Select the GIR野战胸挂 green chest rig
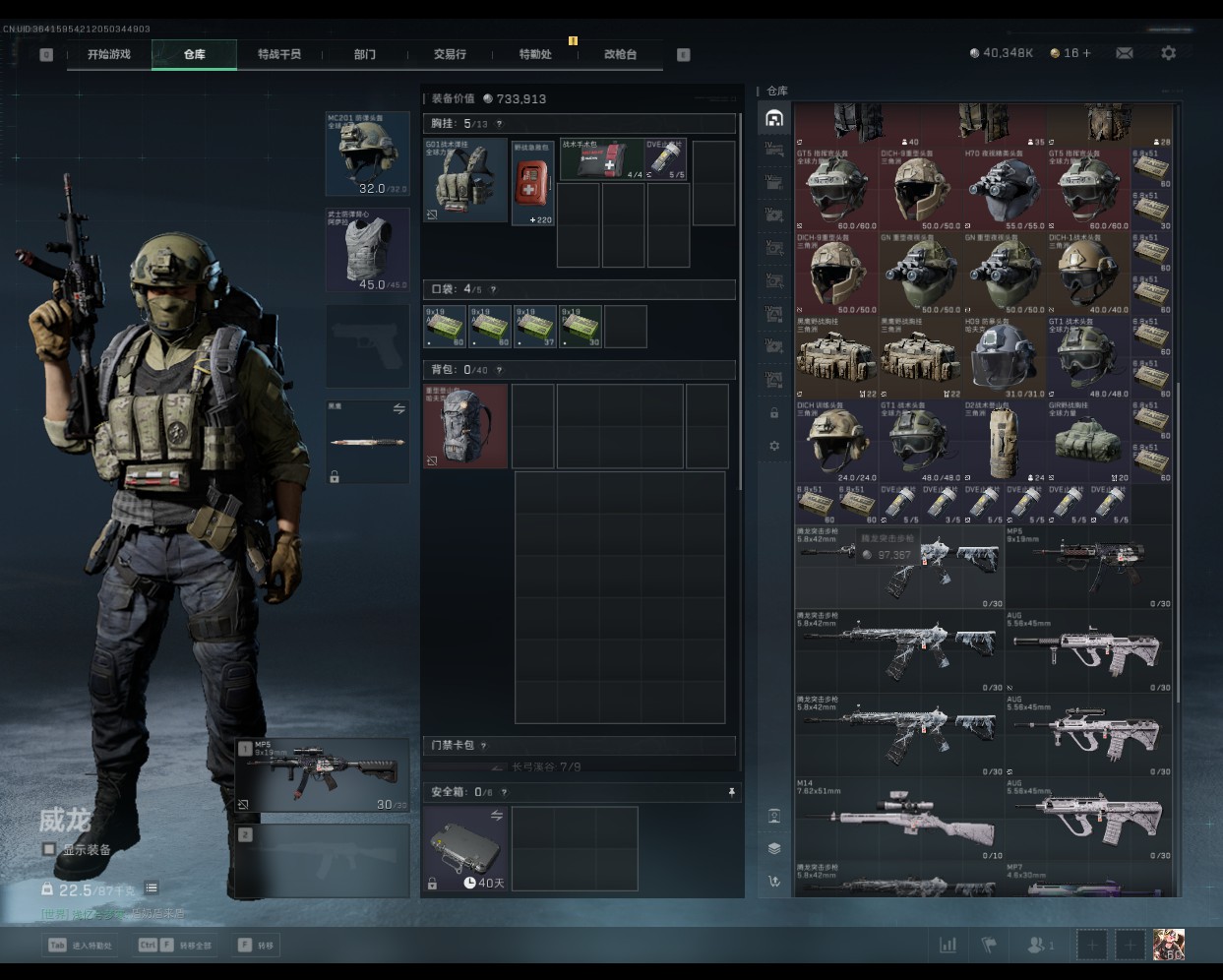The width and height of the screenshot is (1223, 980). [1088, 440]
